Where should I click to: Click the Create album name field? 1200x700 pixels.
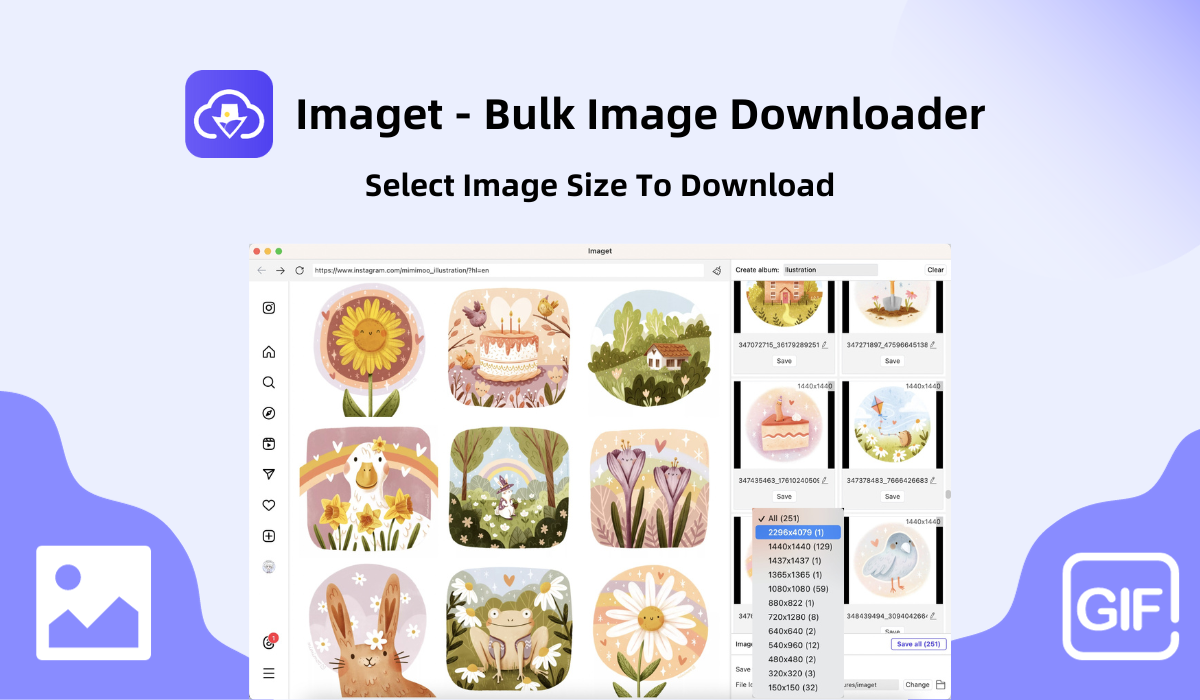(x=830, y=270)
